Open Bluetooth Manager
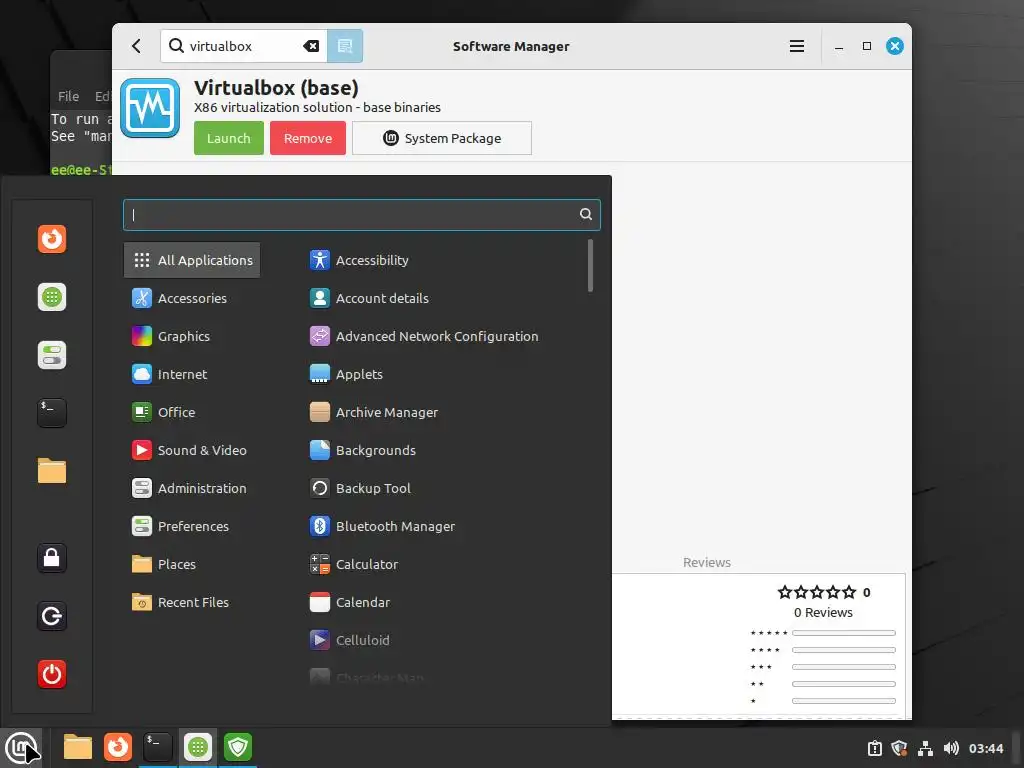 (x=383, y=526)
